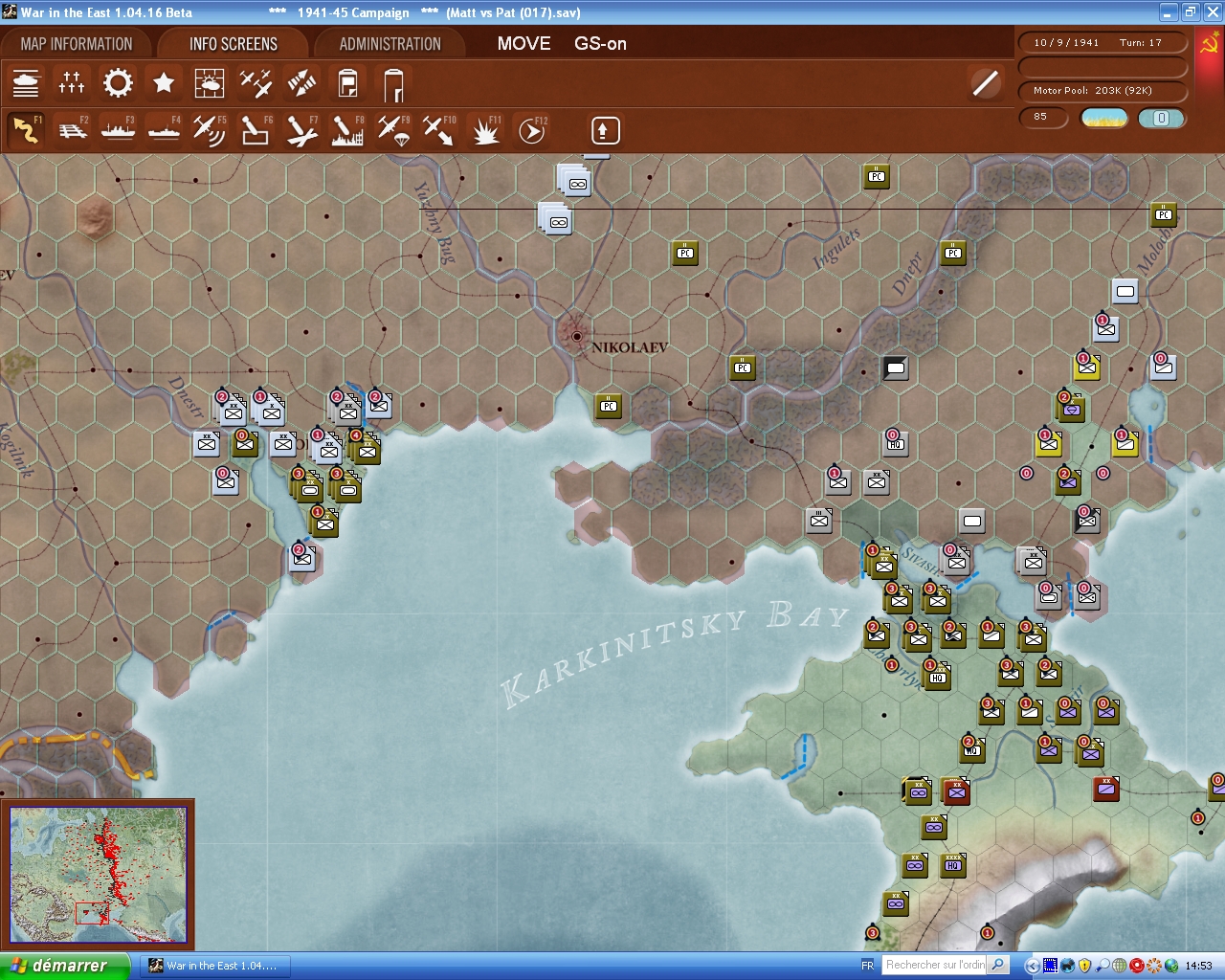Toggle the light-blue 0 indicator
The width and height of the screenshot is (1225, 980).
coord(1161,118)
